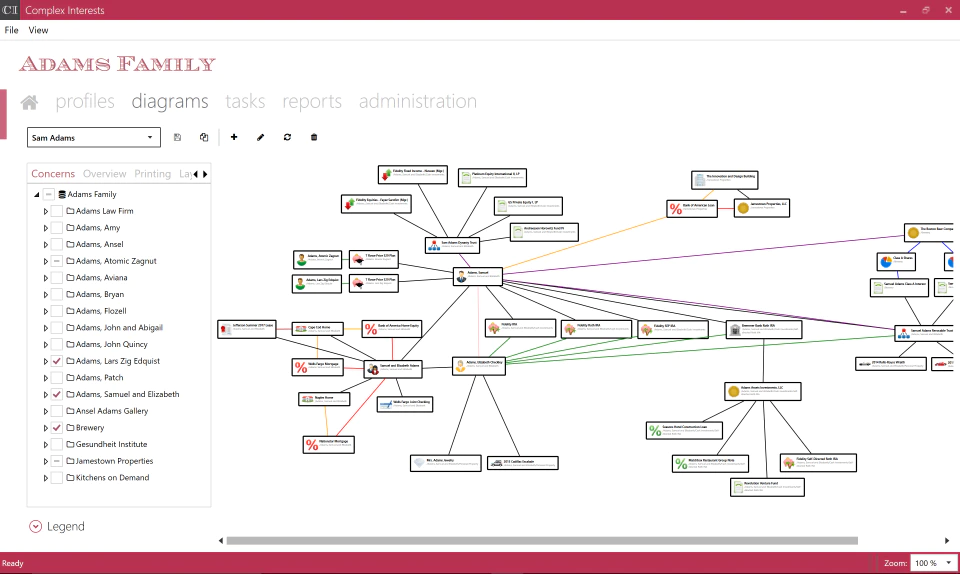
Task: Select the Wells Fargo Mortgage node
Action: [317, 367]
